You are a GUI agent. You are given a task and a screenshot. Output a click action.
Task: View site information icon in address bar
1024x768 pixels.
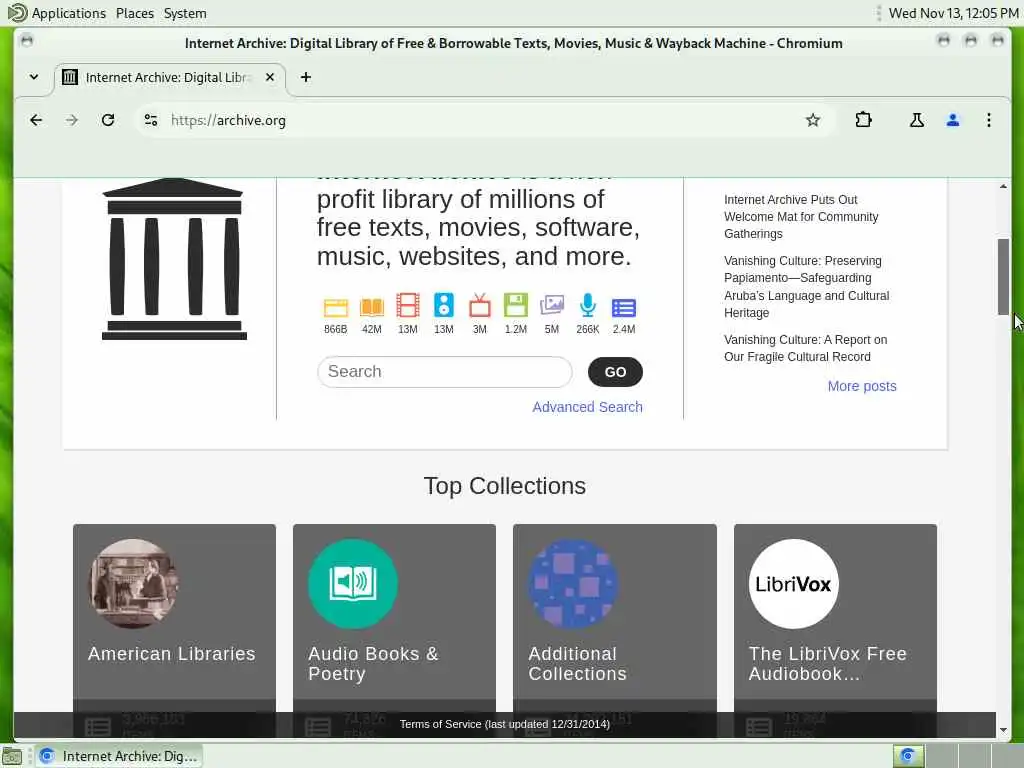coord(151,120)
